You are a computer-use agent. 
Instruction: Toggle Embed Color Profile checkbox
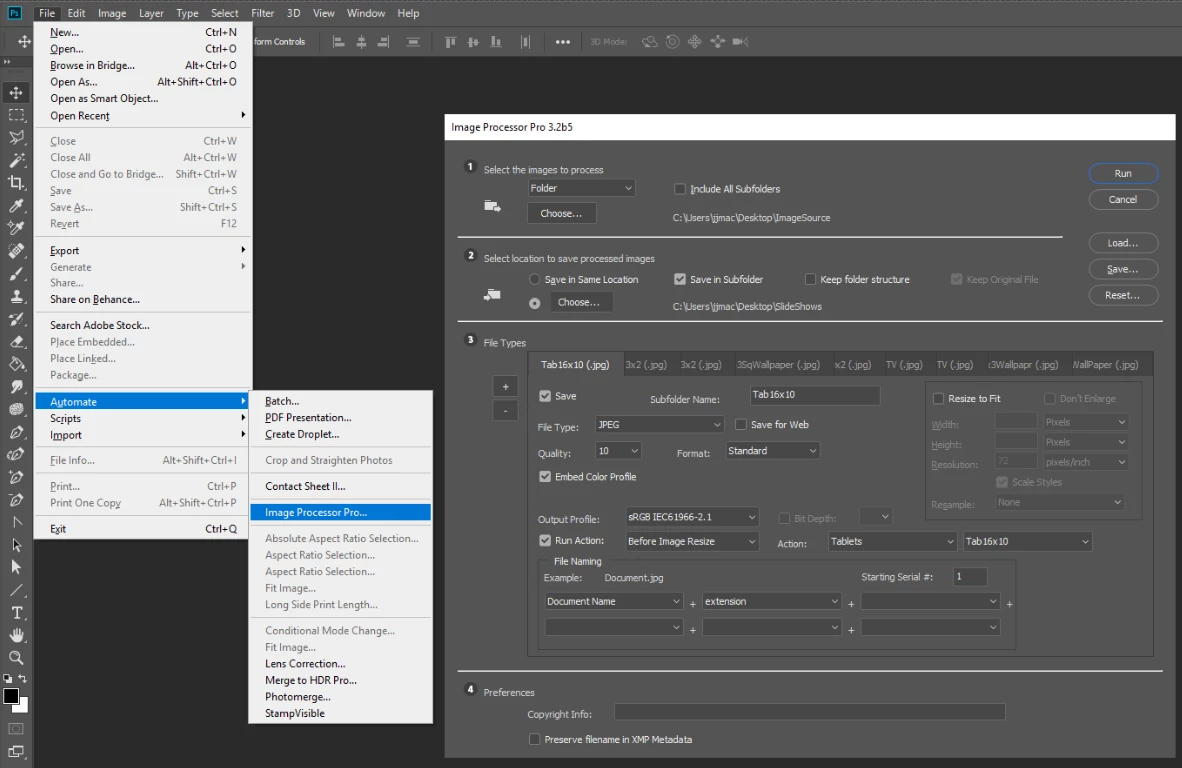click(545, 477)
